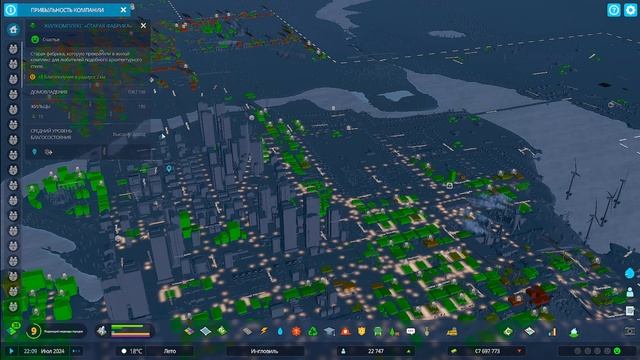Open game settings gear icon
Image resolution: width=640 pixels, height=360 pixels.
pyautogui.click(x=630, y=10)
